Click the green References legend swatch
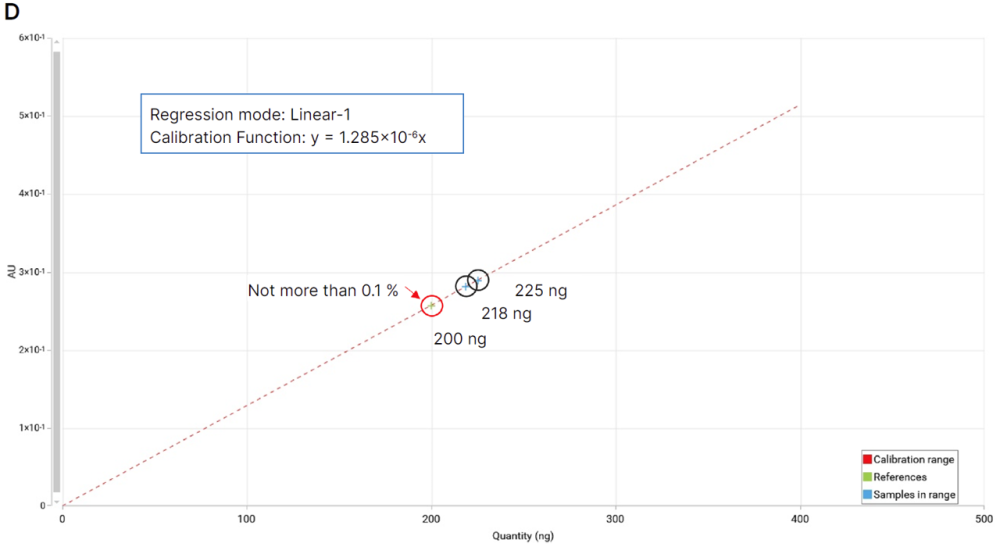The width and height of the screenshot is (1000, 547). [867, 477]
